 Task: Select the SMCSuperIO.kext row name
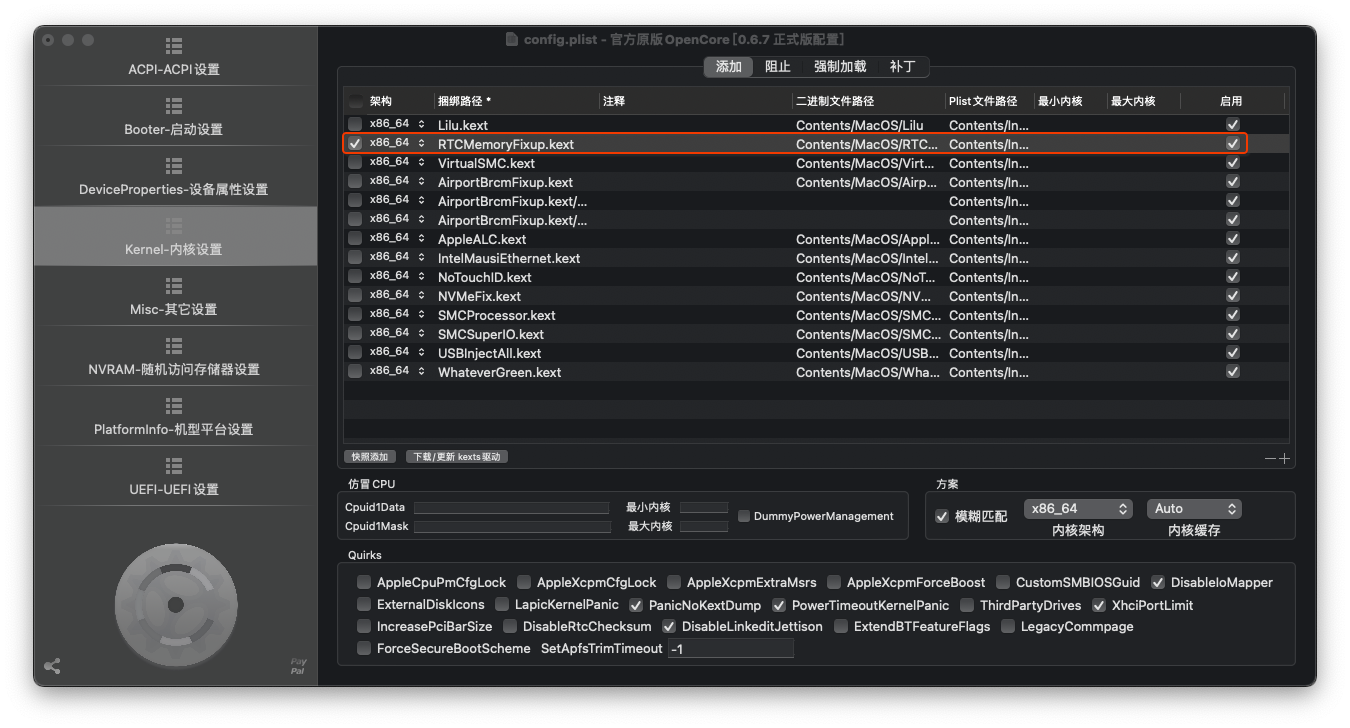tap(491, 334)
